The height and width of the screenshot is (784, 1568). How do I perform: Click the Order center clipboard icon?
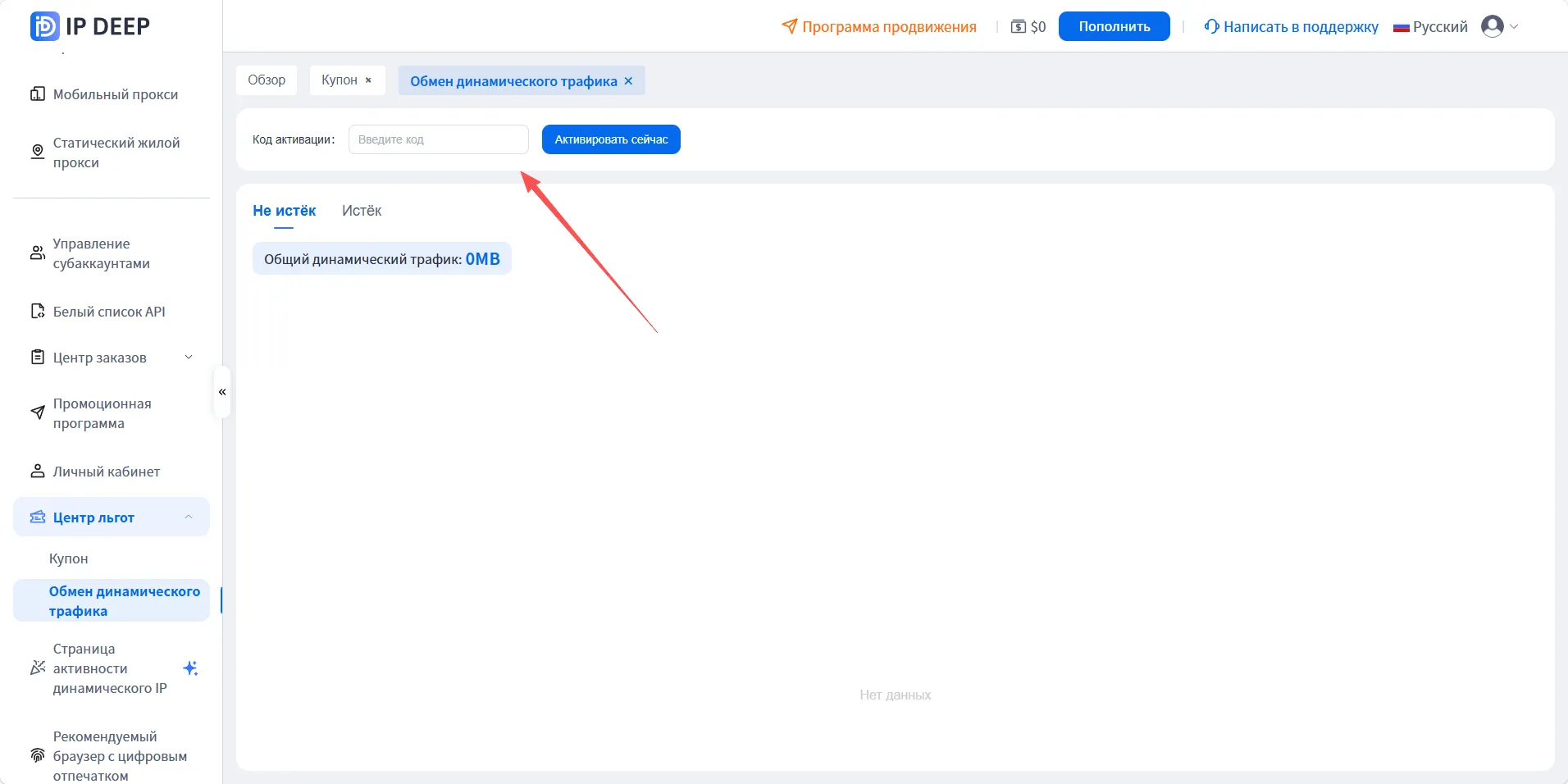click(x=38, y=357)
